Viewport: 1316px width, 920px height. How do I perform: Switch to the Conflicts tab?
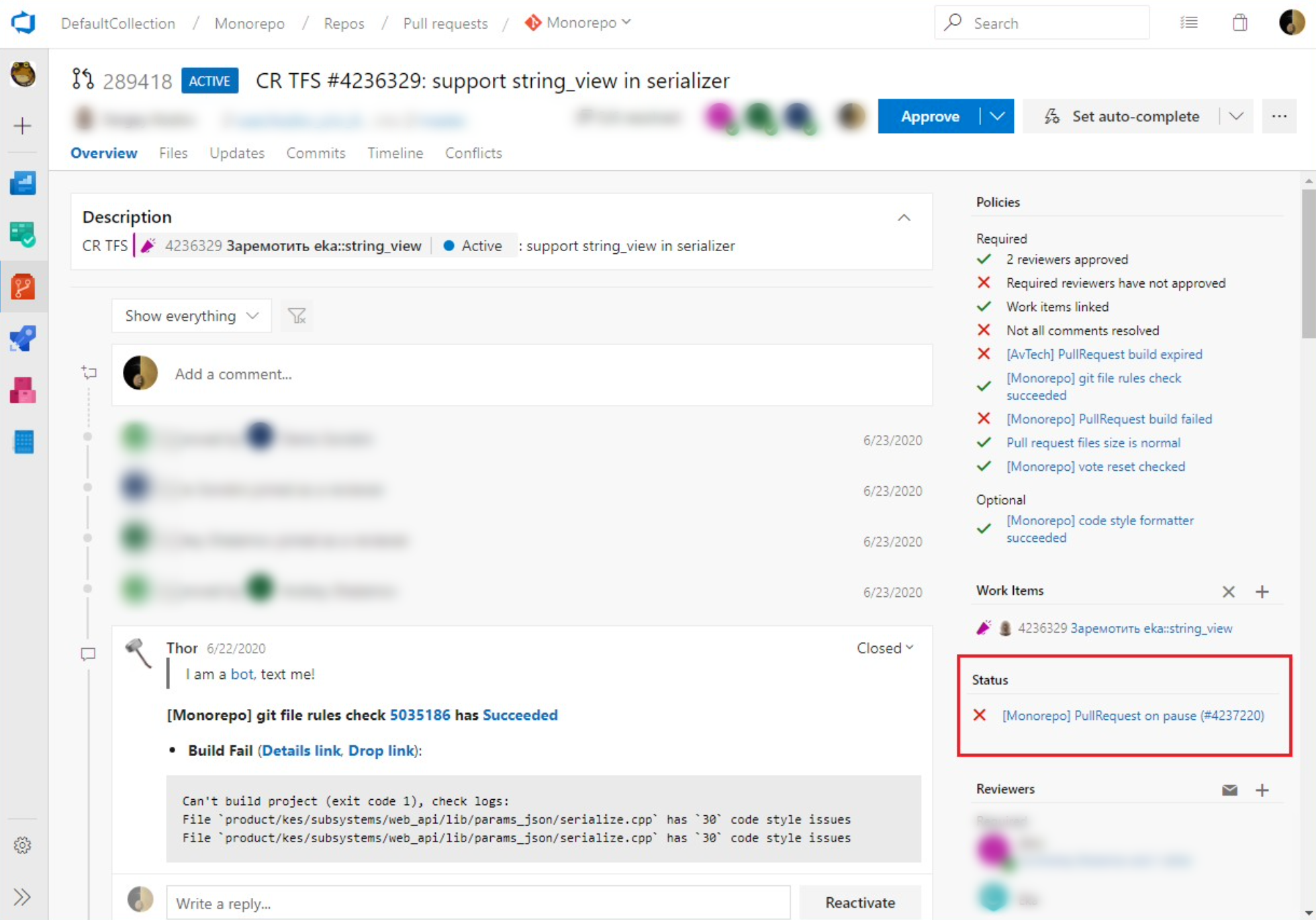pyautogui.click(x=473, y=153)
